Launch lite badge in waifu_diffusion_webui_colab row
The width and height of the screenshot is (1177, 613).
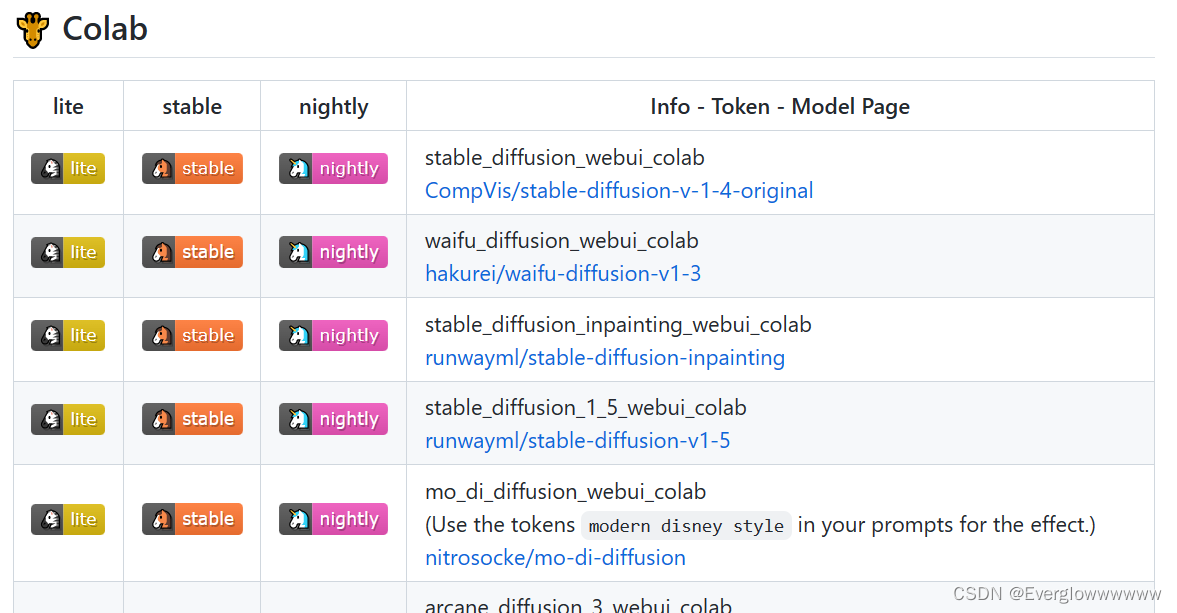pos(68,252)
